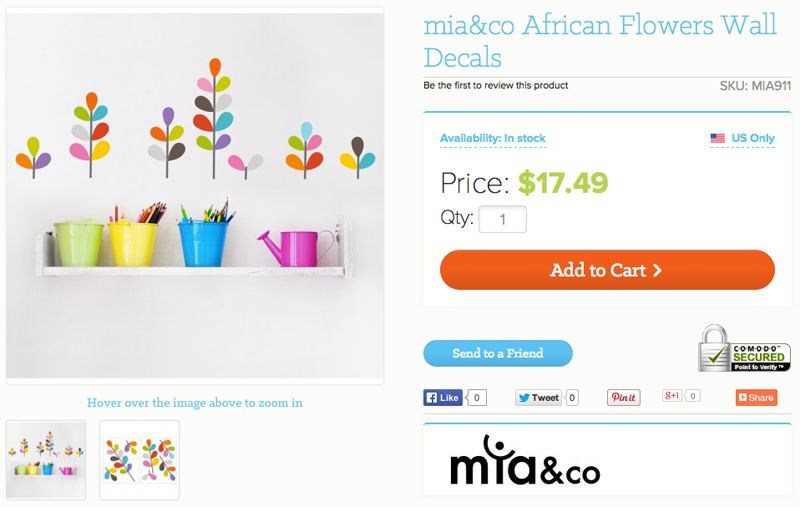
Task: Click the Tweet count bubble
Action: pyautogui.click(x=572, y=398)
